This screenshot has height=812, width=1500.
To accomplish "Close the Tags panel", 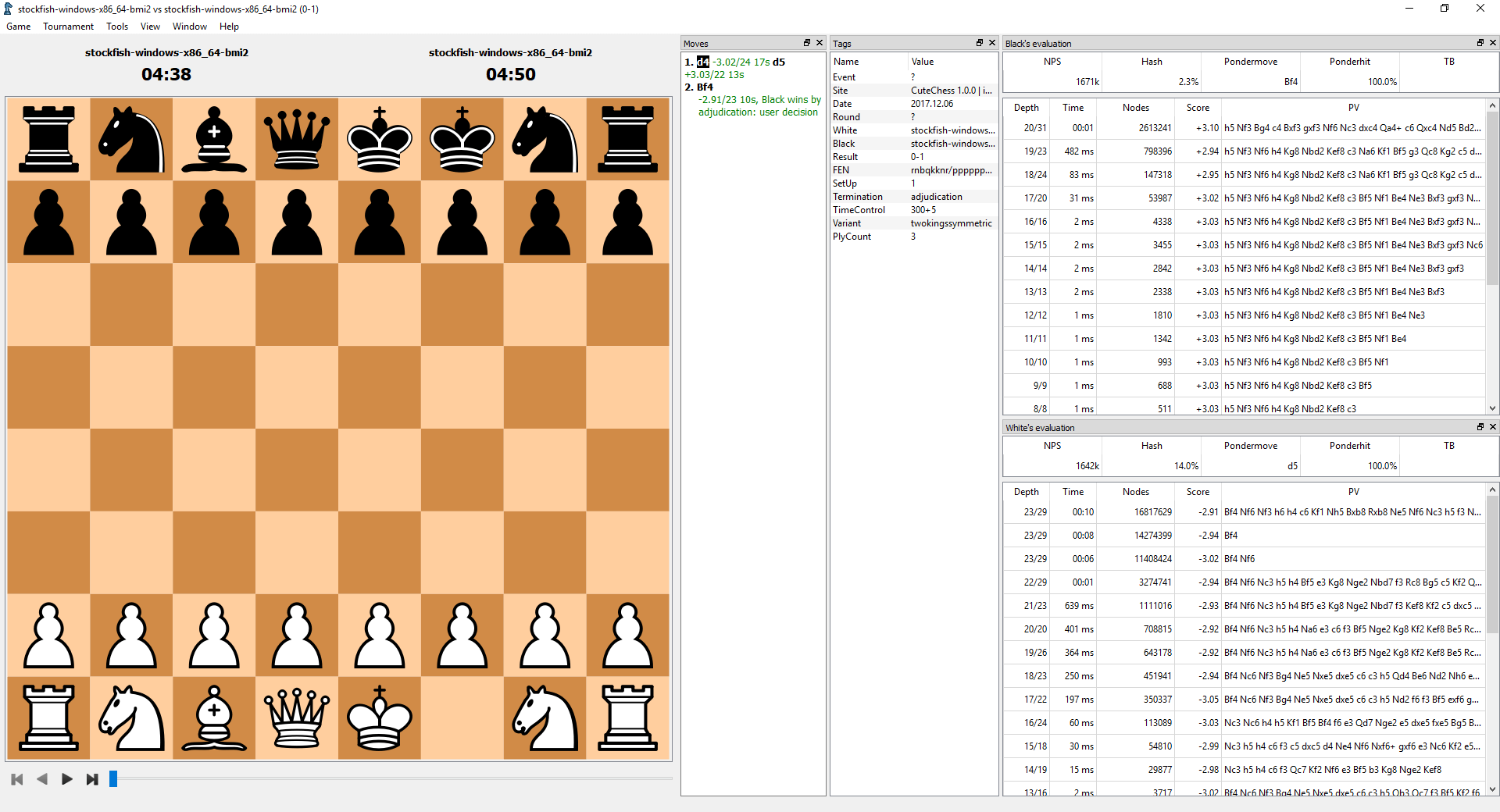I will tap(992, 43).
